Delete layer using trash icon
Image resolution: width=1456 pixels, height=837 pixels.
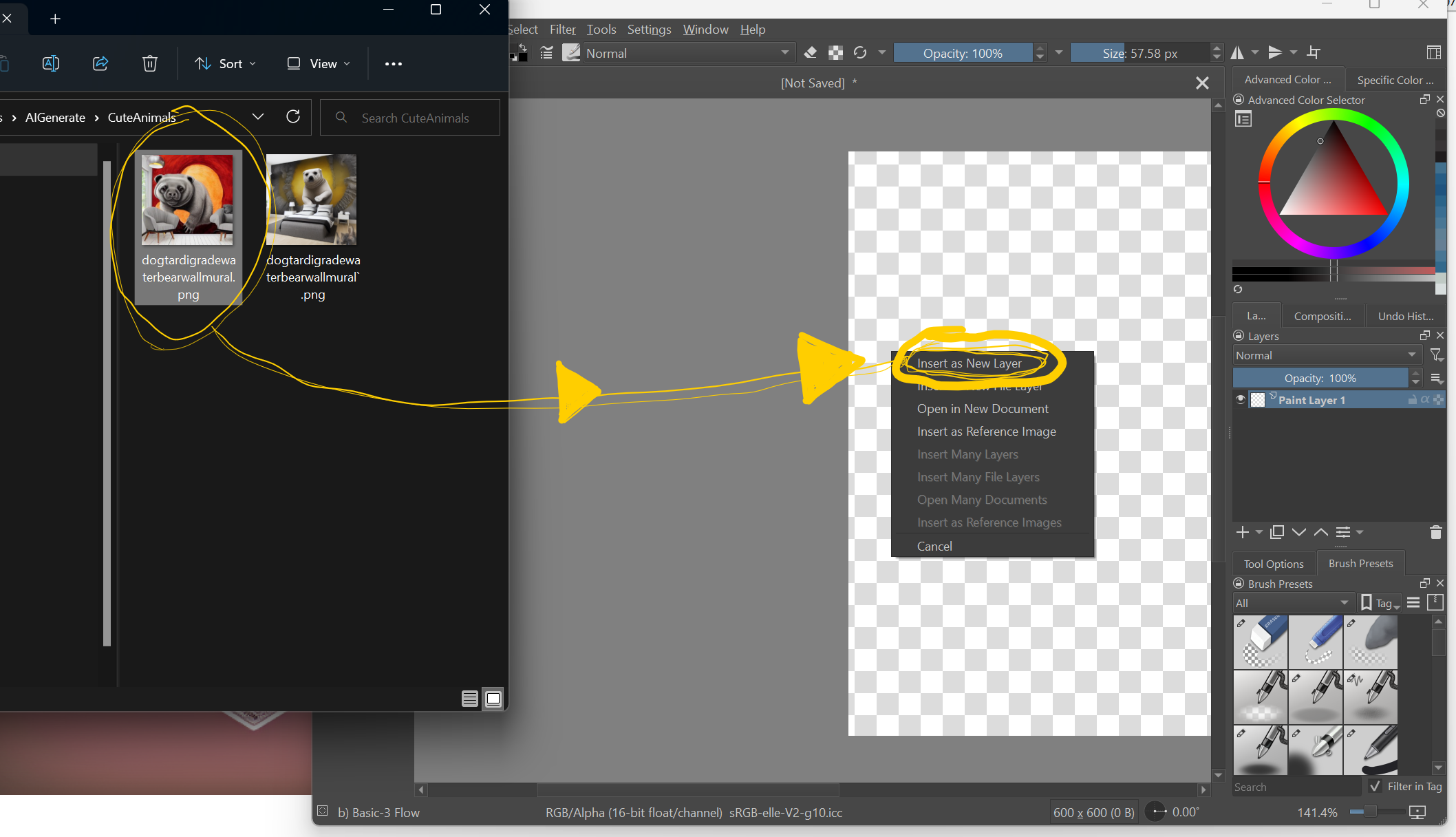pyautogui.click(x=1435, y=532)
